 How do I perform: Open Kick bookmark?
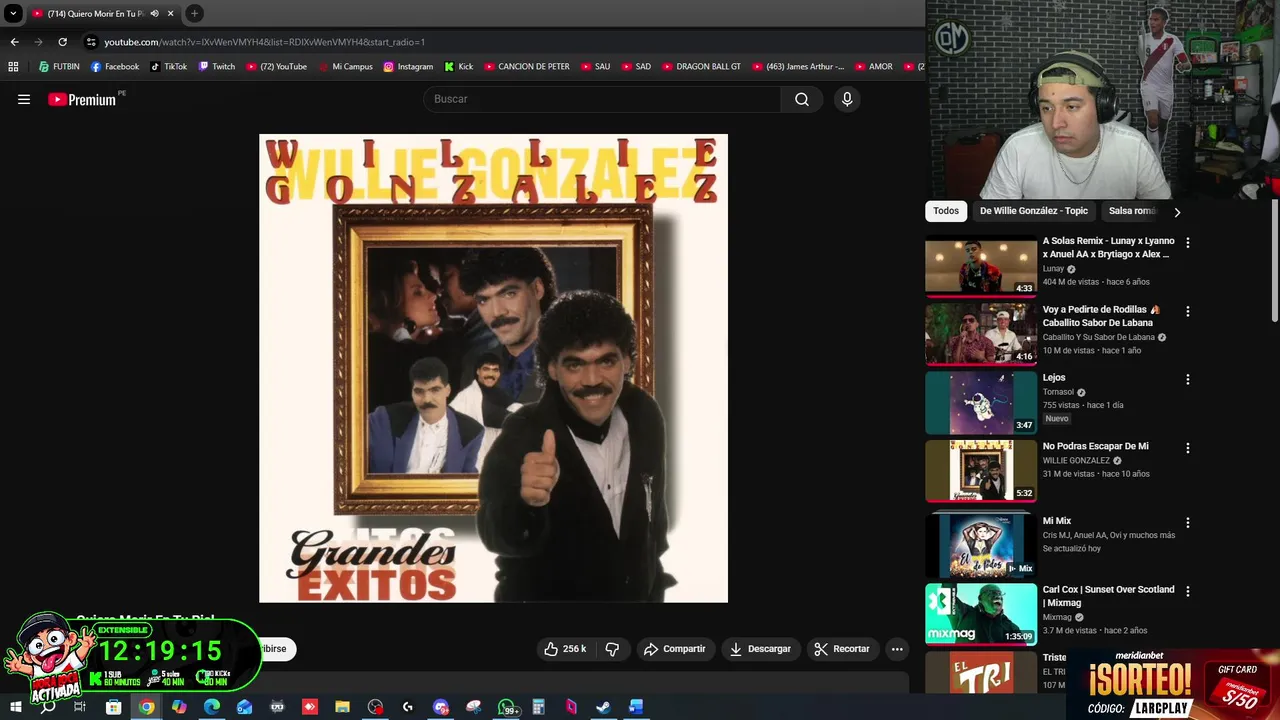tap(458, 67)
